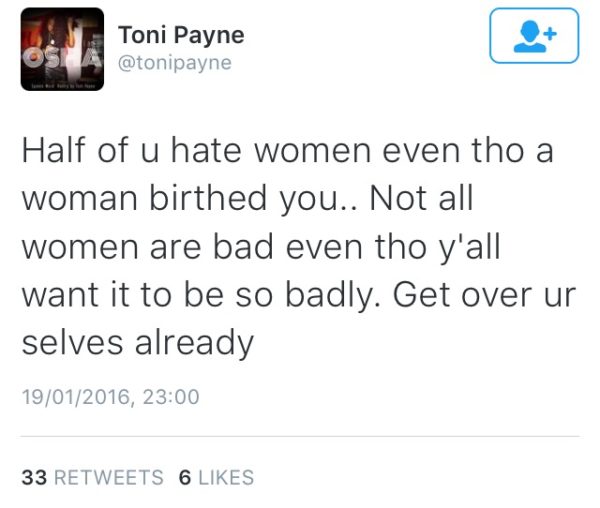
Task: Open the @tonipayne handle link
Action: point(175,63)
